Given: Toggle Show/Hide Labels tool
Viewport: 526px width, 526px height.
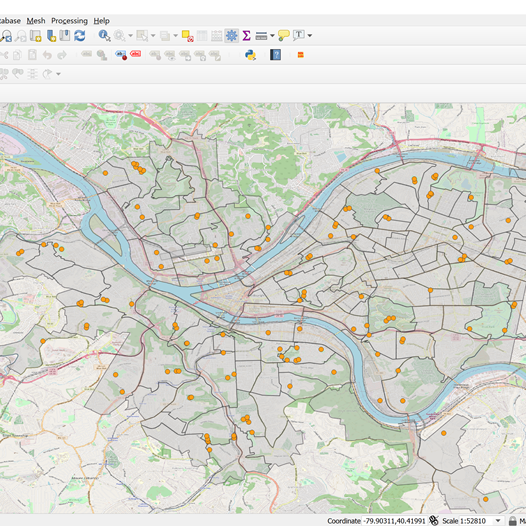Looking at the screenshot, I should tap(170, 55).
